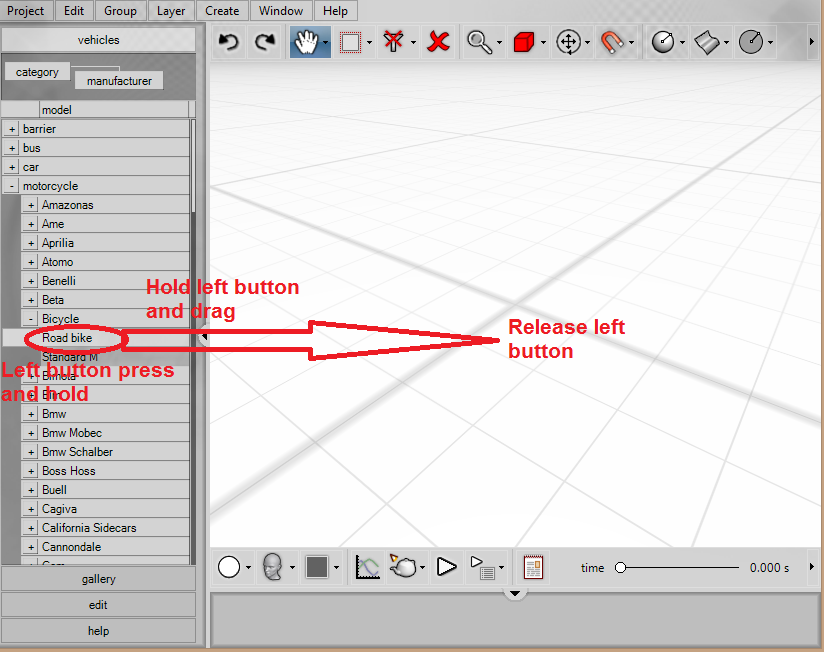Open the Group menu
This screenshot has height=652, width=824.
tap(120, 11)
